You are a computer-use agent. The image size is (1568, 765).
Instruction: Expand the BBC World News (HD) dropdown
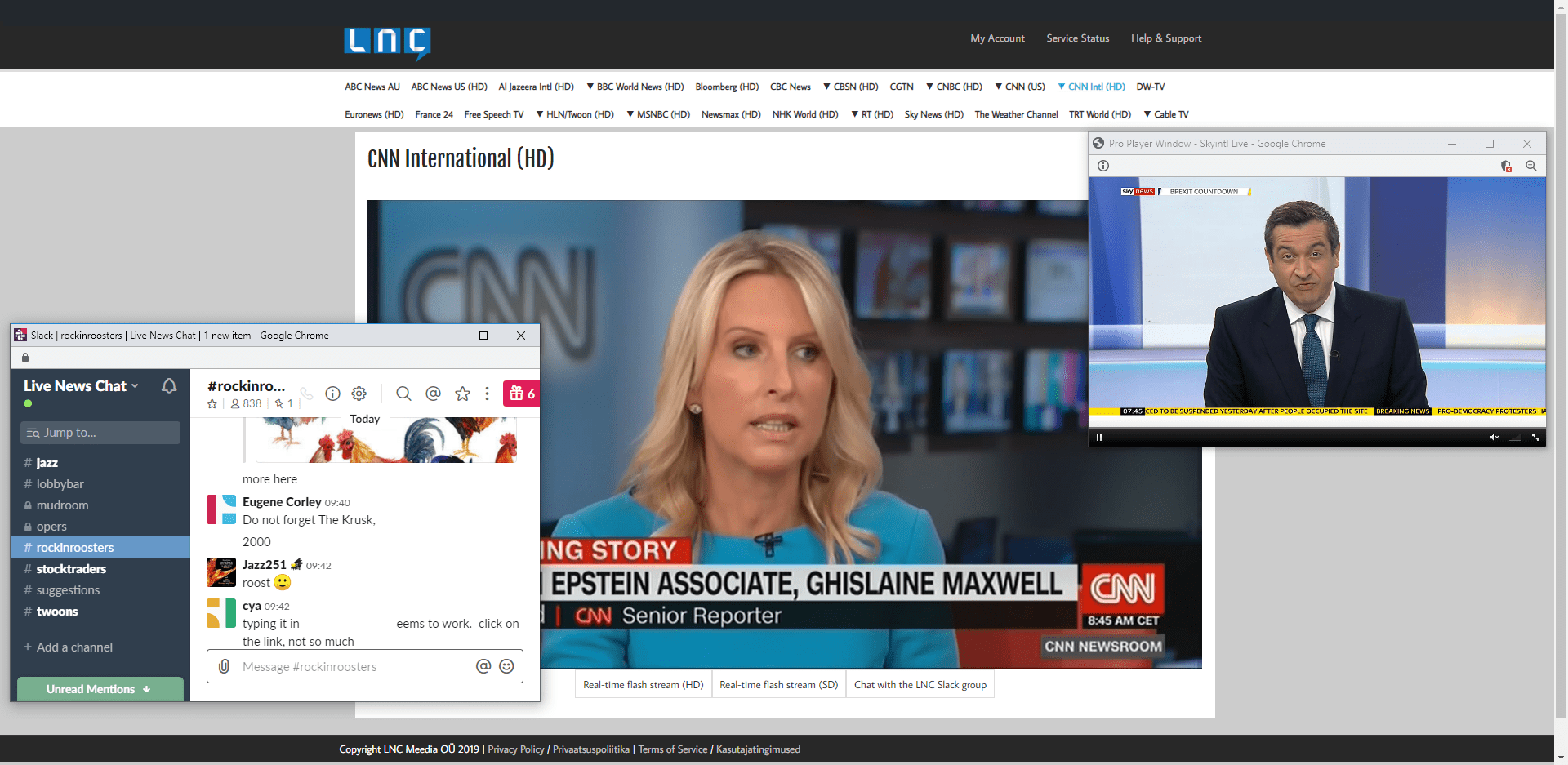(635, 87)
